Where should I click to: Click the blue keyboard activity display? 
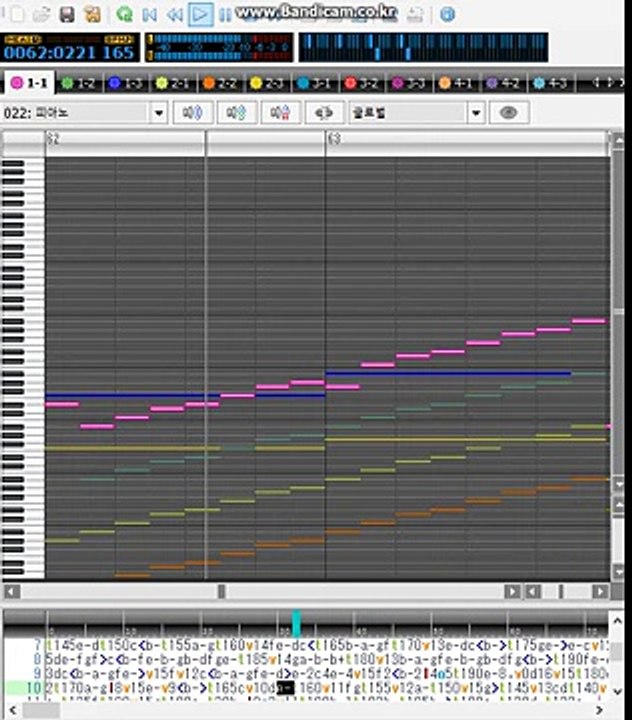pyautogui.click(x=423, y=47)
